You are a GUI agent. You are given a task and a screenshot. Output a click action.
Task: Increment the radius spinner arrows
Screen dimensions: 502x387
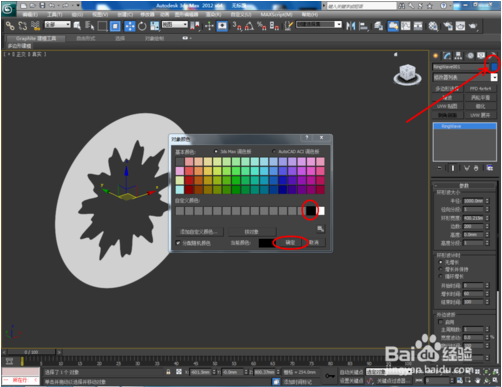click(x=487, y=201)
